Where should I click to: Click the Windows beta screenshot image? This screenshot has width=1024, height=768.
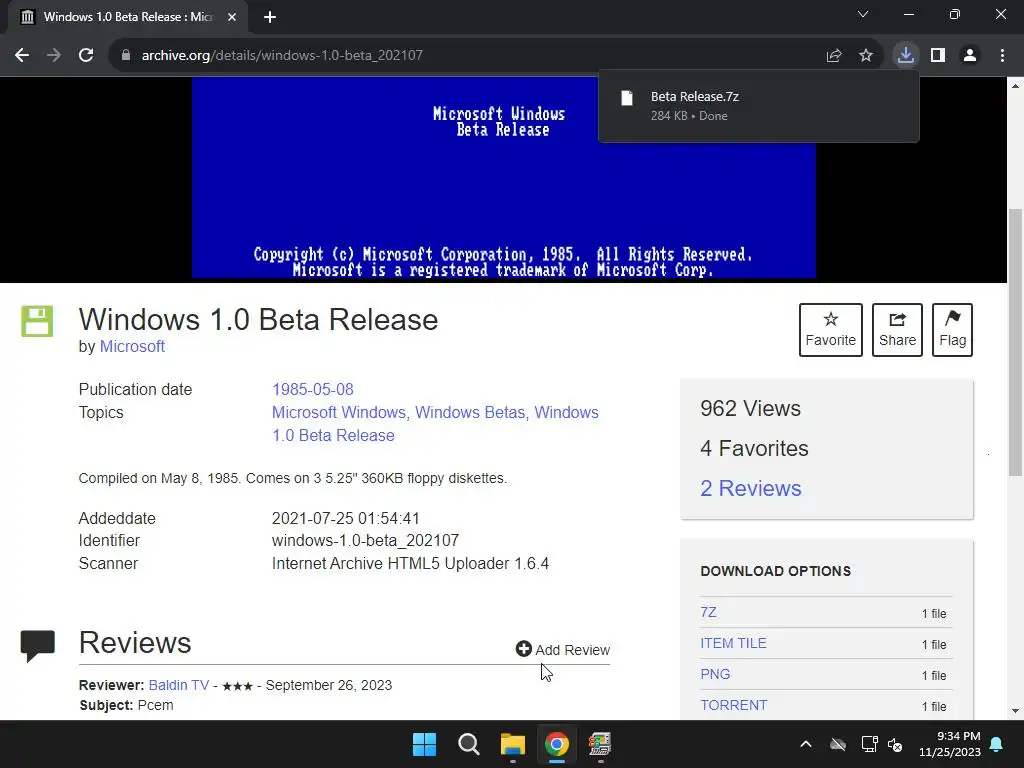pos(504,179)
